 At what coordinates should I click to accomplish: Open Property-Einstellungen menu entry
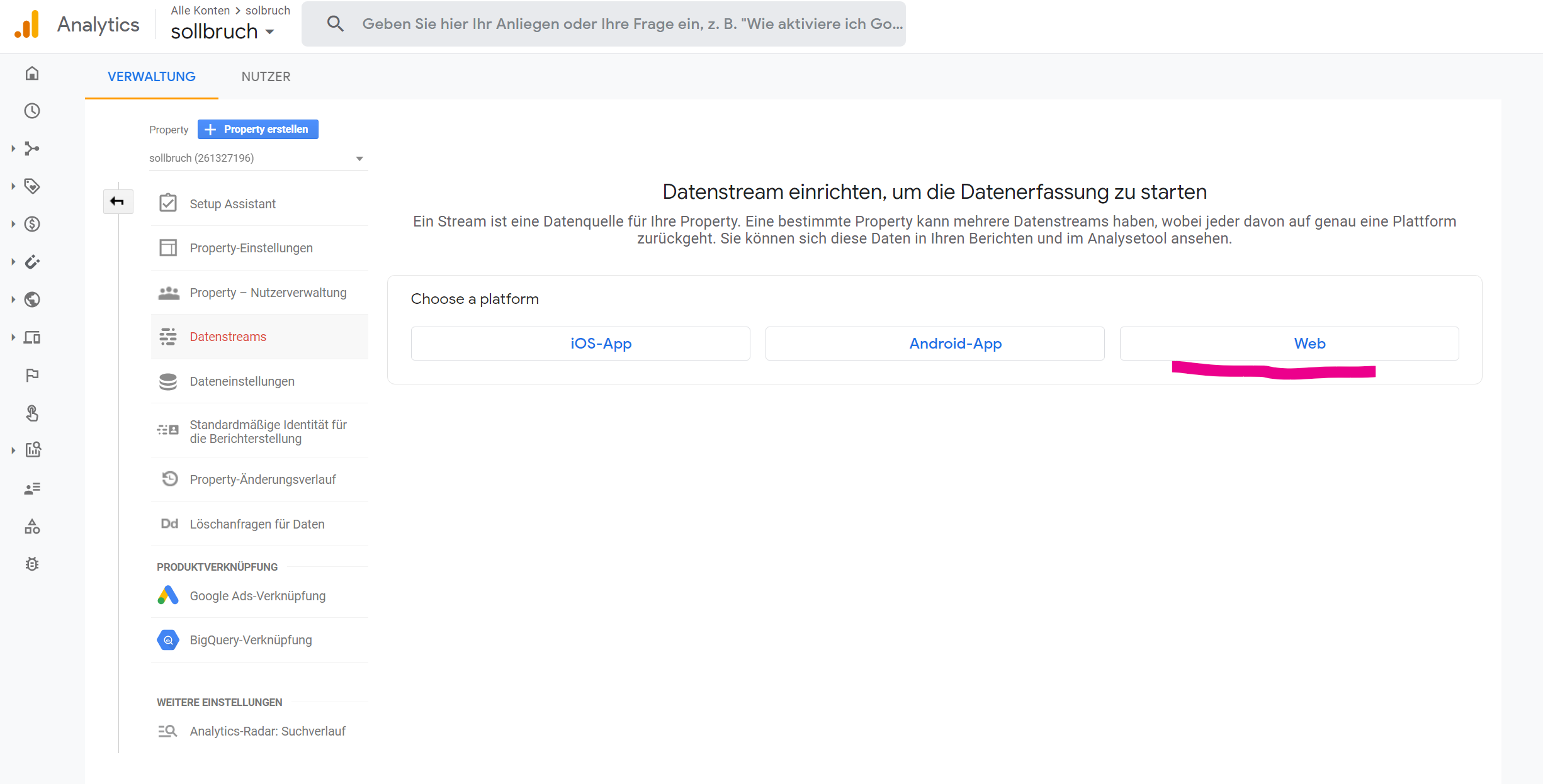(x=259, y=248)
